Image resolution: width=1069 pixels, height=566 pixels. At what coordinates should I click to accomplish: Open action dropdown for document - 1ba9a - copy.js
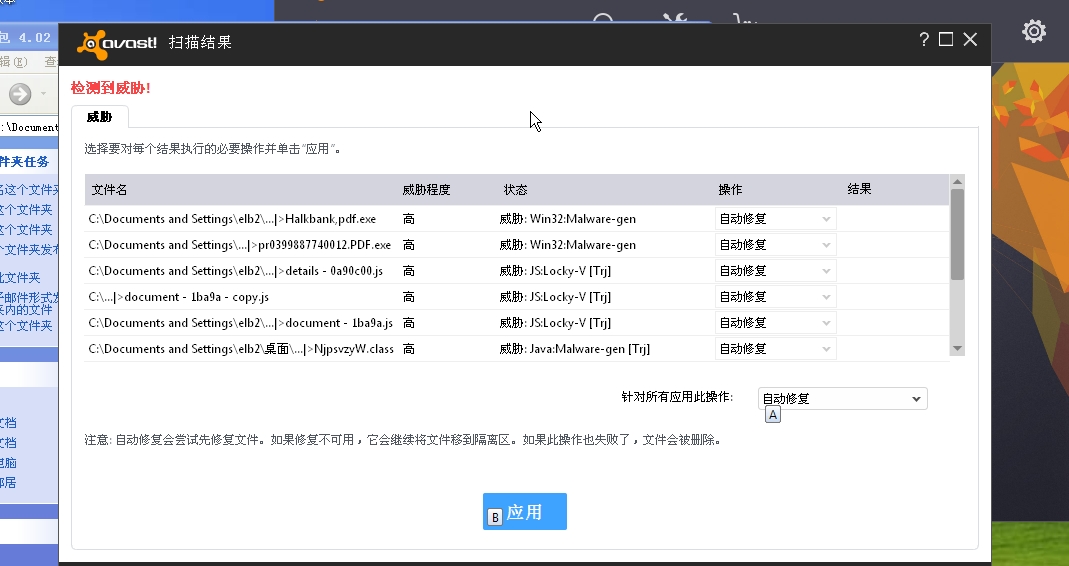pos(775,297)
